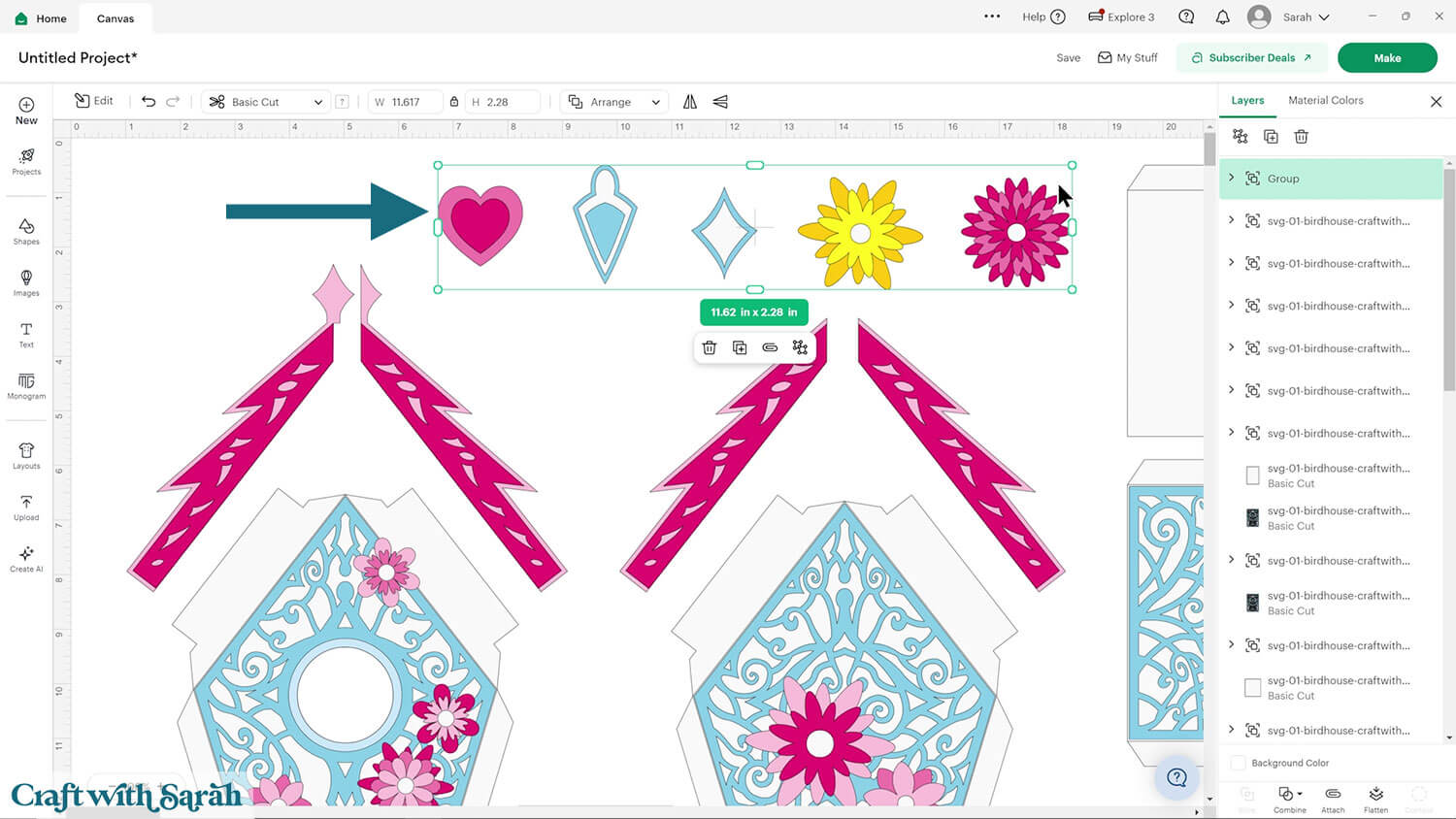Click the Redo arrow
The height and width of the screenshot is (819, 1456).
(173, 102)
